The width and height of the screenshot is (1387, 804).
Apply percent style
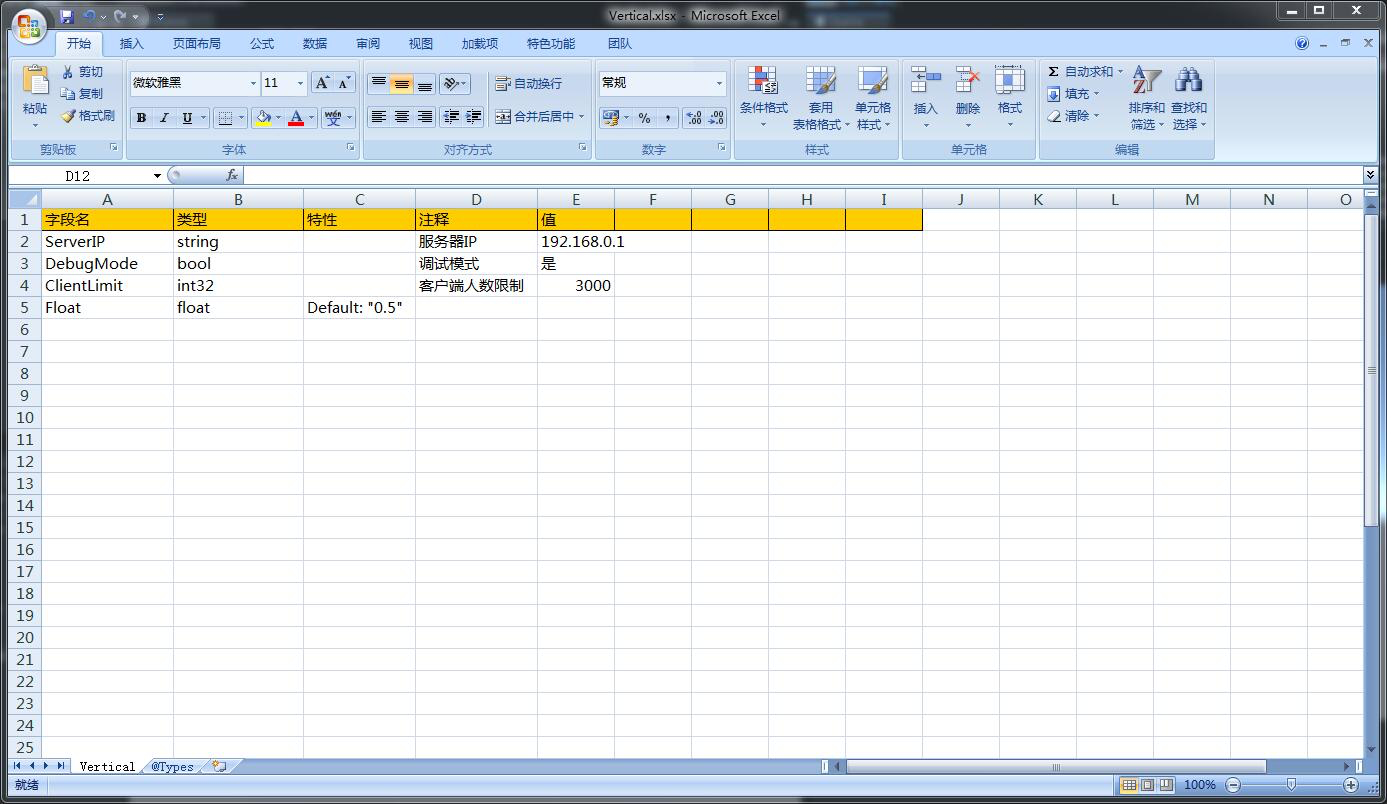(x=644, y=118)
